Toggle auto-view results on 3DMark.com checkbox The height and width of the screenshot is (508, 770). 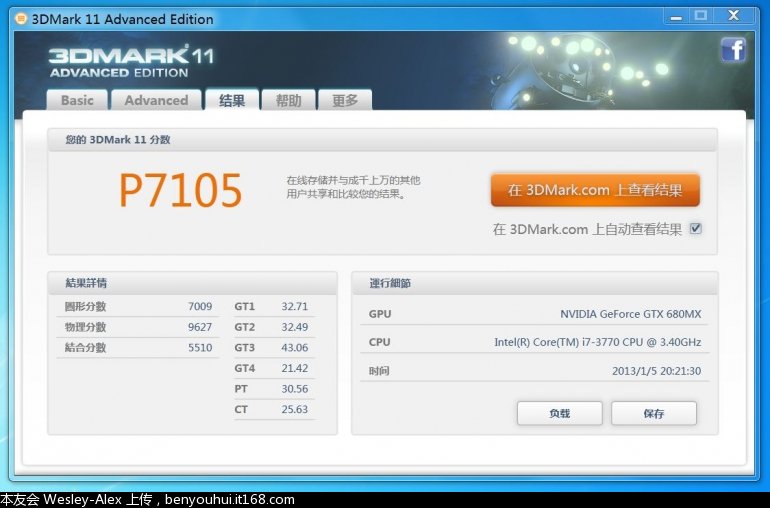click(696, 229)
